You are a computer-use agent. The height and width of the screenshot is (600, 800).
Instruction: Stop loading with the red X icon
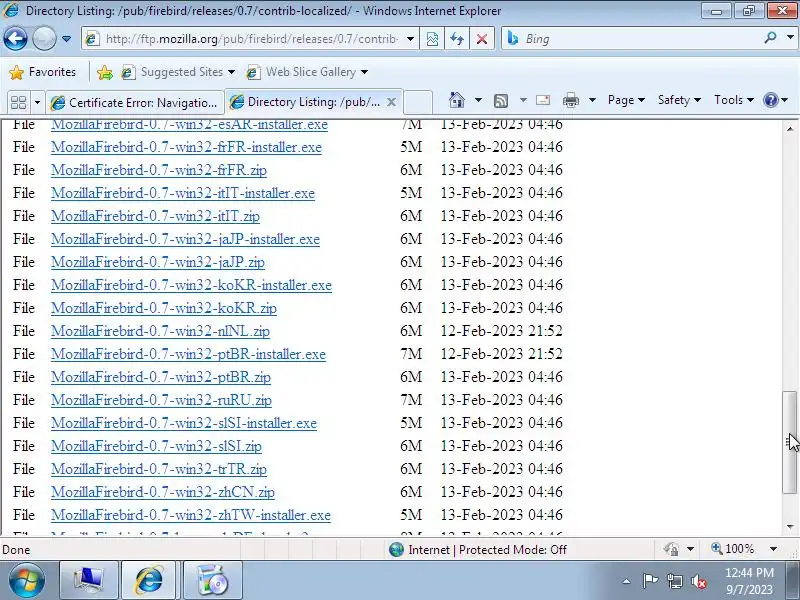481,39
